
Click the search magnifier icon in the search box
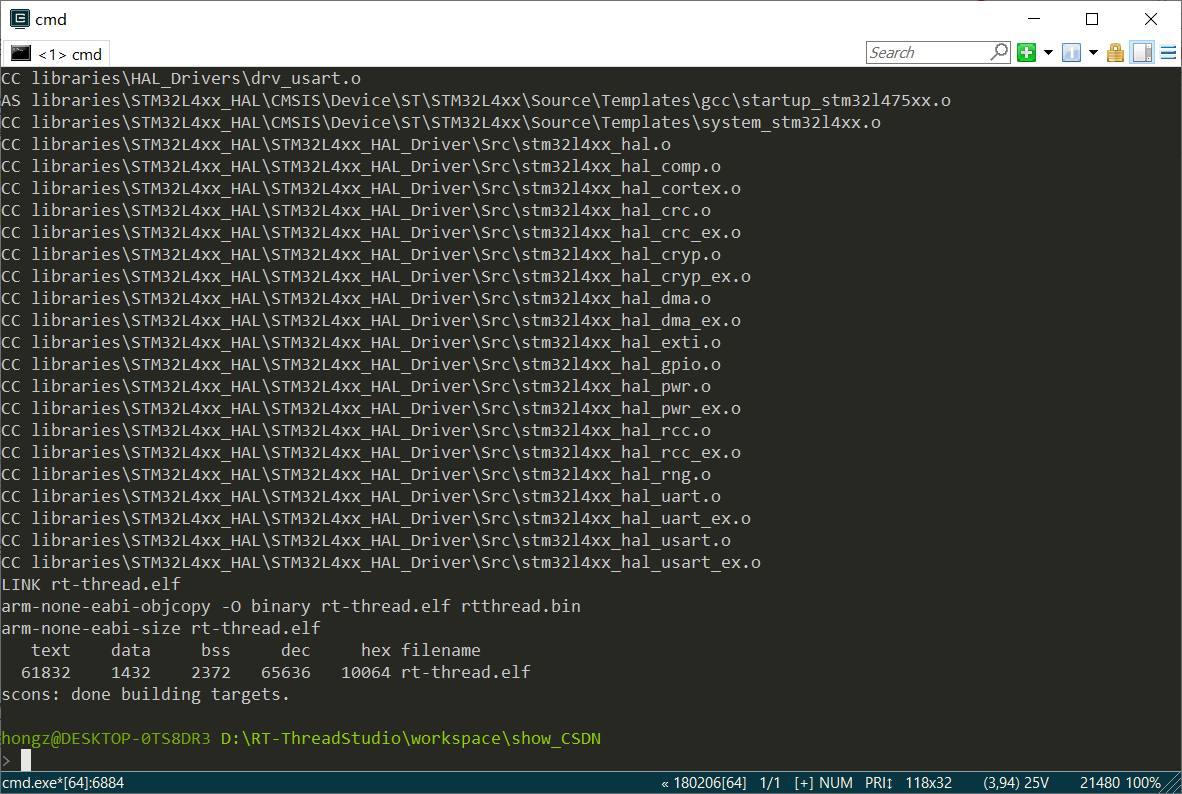click(x=999, y=51)
